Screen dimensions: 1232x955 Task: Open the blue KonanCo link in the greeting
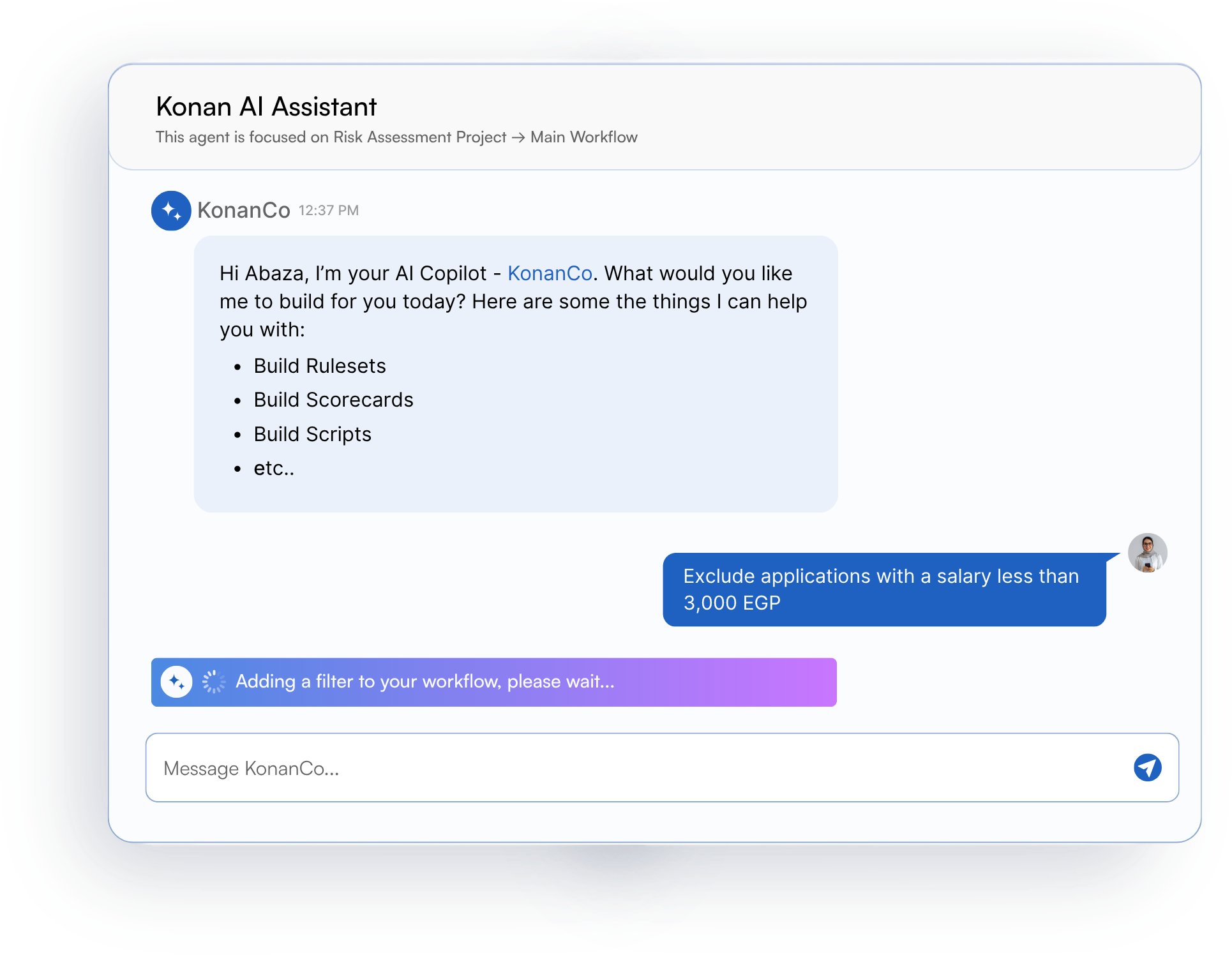[x=550, y=273]
